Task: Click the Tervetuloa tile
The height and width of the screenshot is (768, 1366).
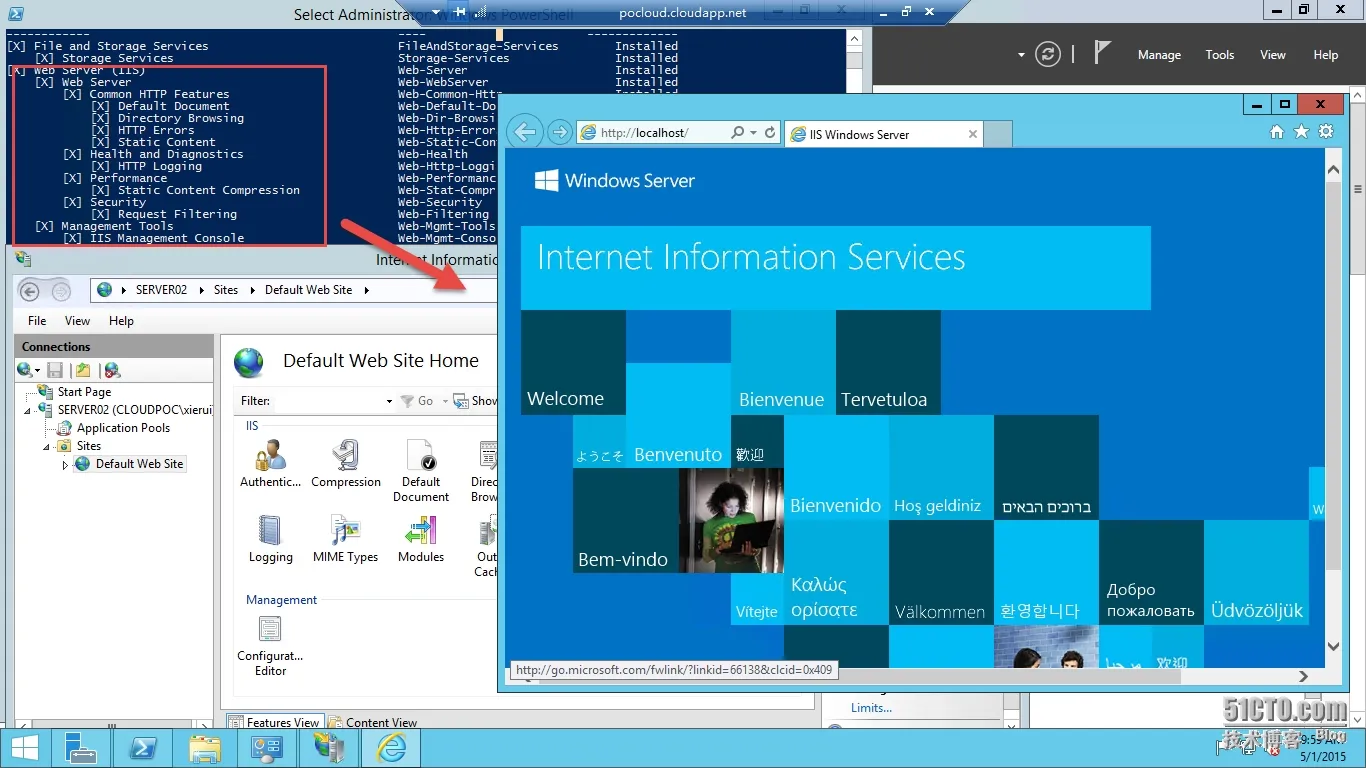Action: click(888, 362)
